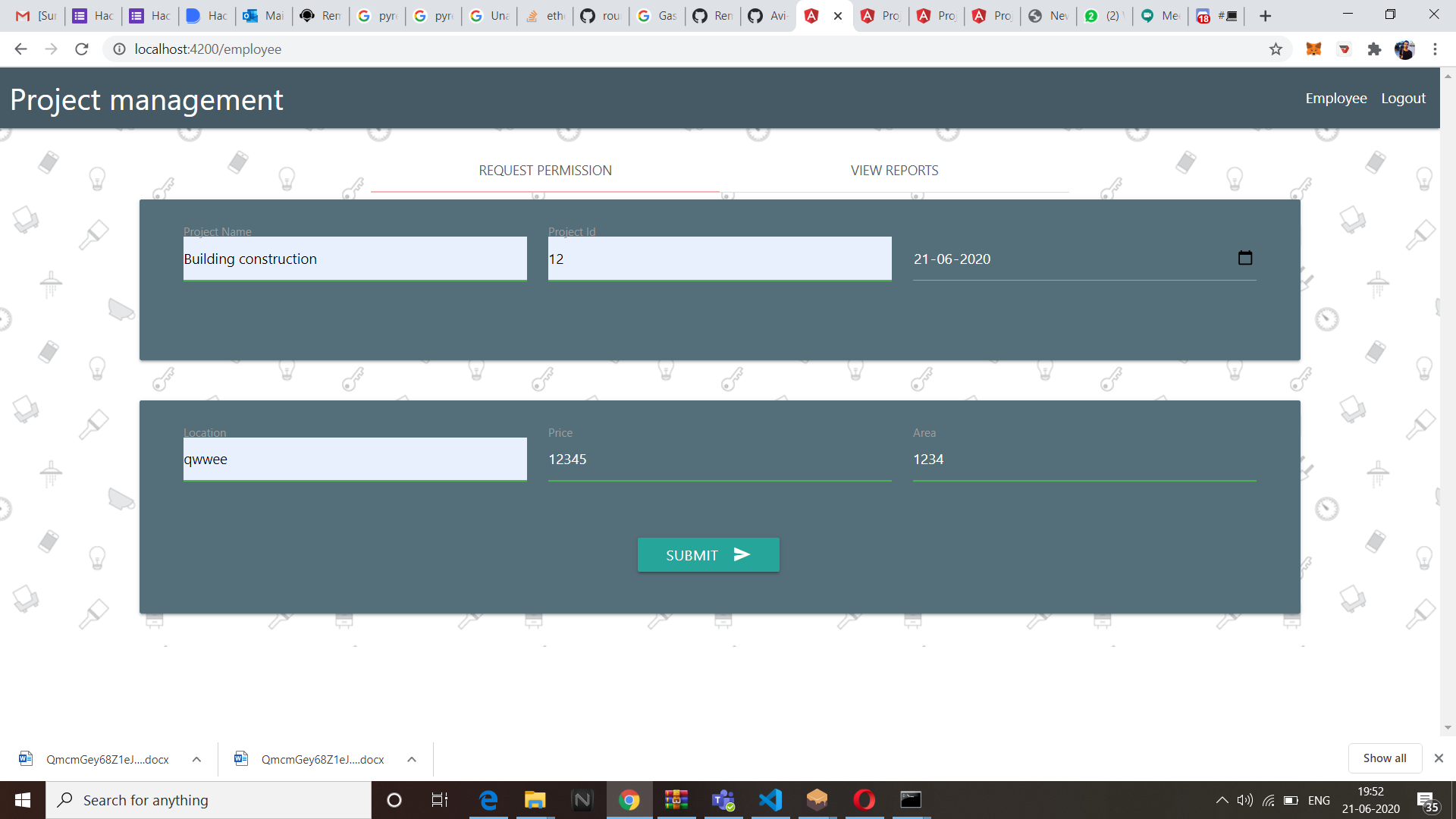Open the Extensions puzzle icon

coord(1374,49)
